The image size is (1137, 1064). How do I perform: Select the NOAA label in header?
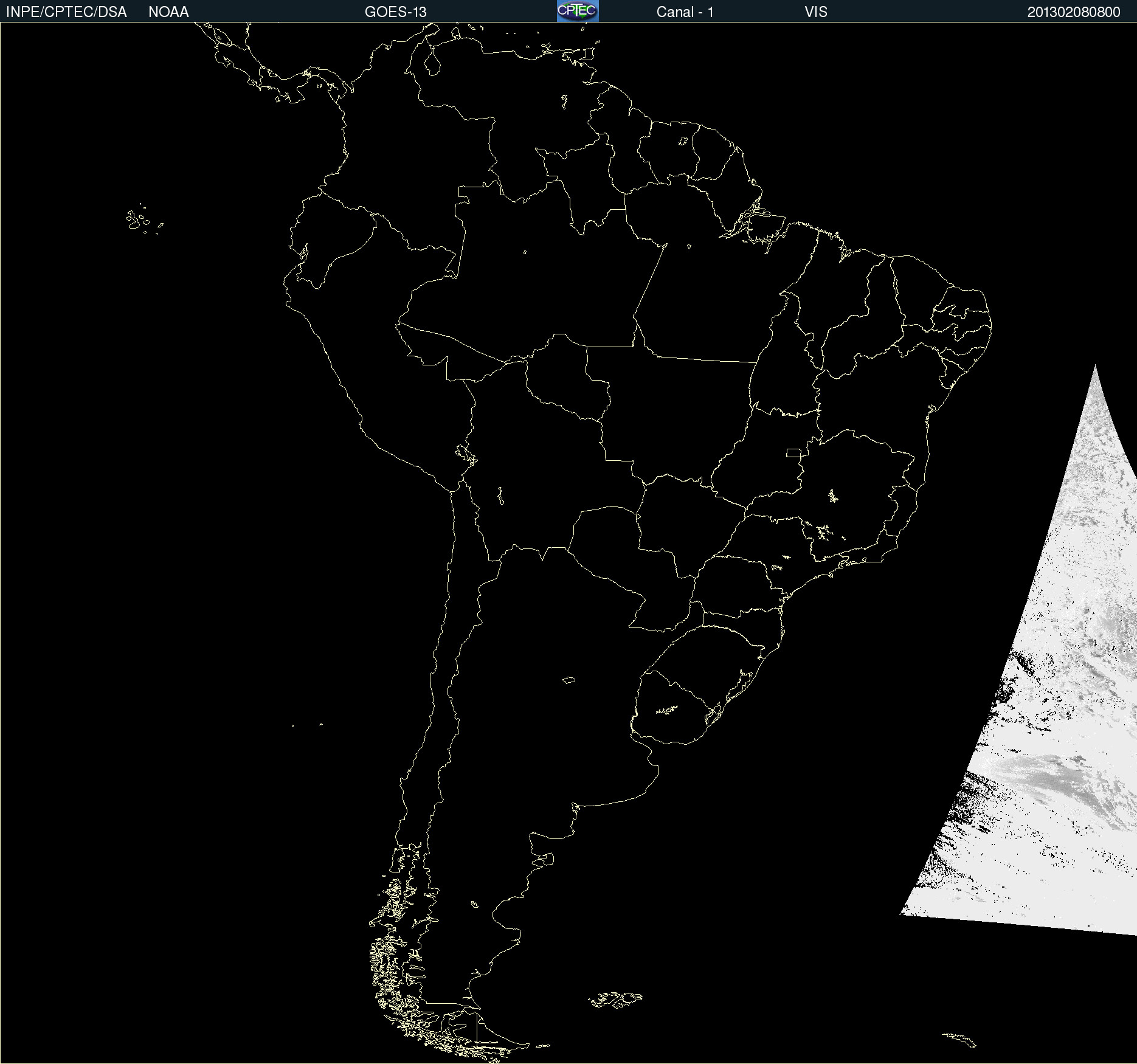click(x=168, y=12)
